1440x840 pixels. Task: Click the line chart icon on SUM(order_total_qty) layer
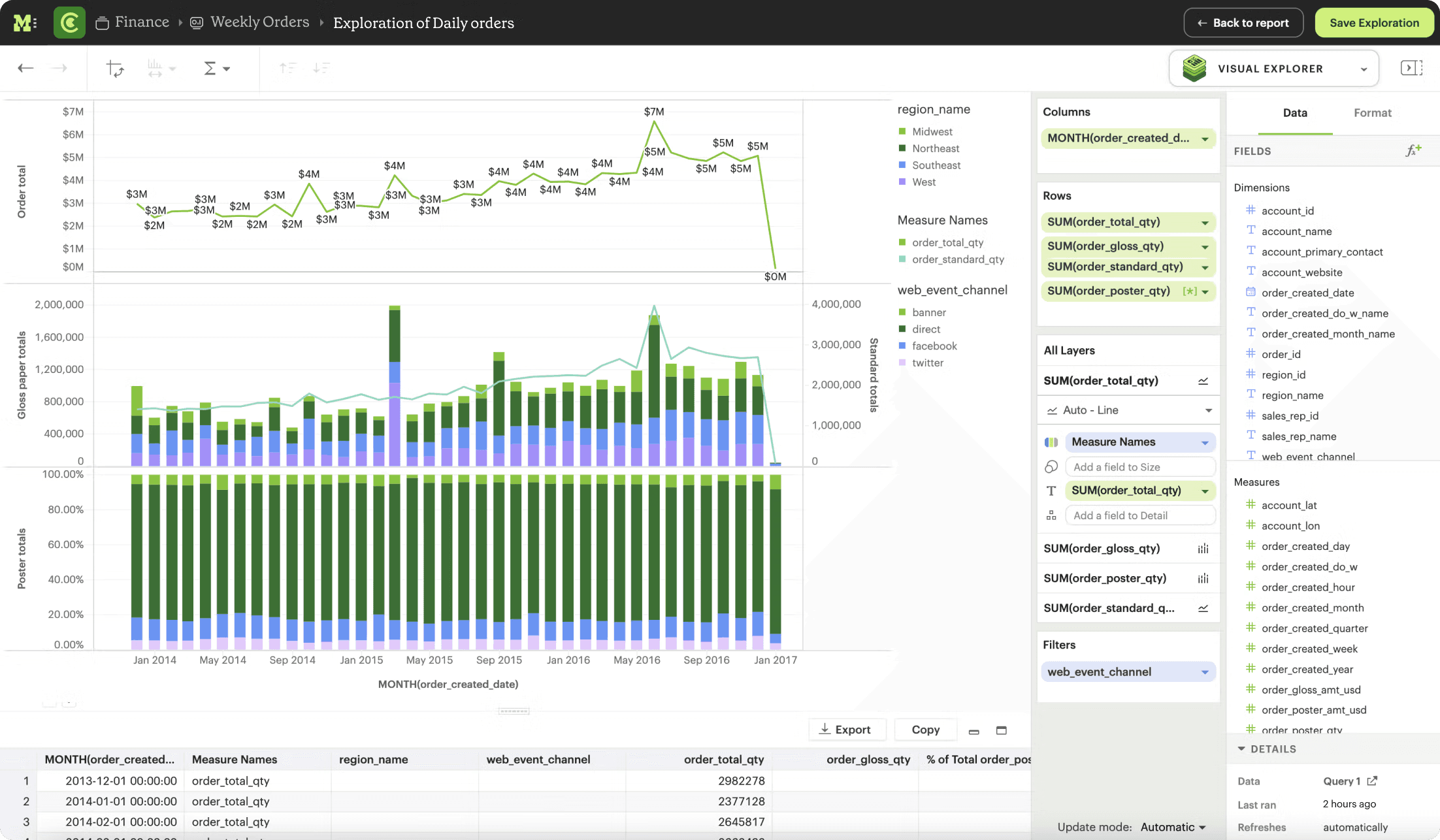(1204, 381)
